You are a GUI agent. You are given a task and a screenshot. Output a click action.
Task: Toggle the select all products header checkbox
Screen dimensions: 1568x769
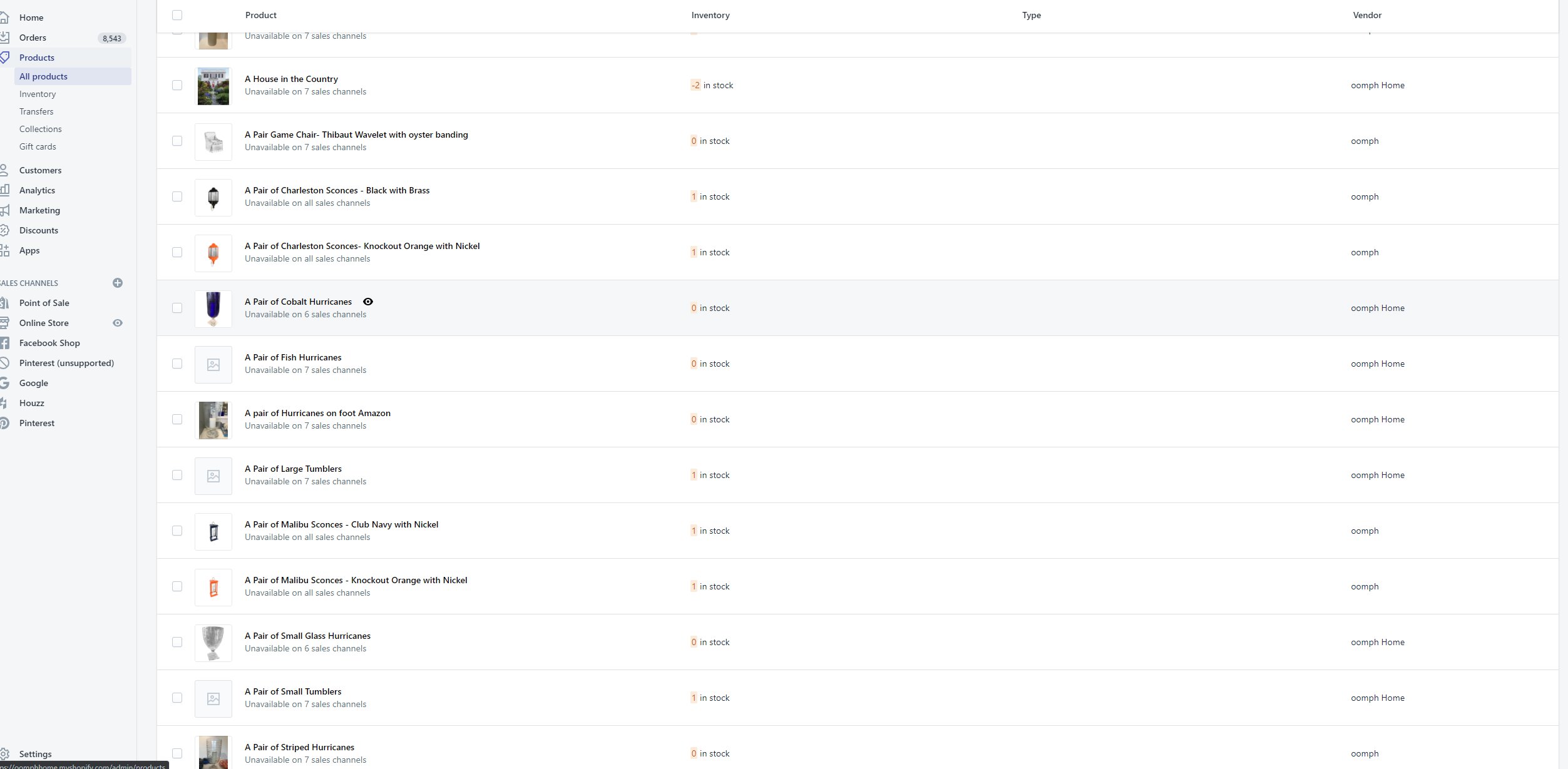(x=177, y=15)
